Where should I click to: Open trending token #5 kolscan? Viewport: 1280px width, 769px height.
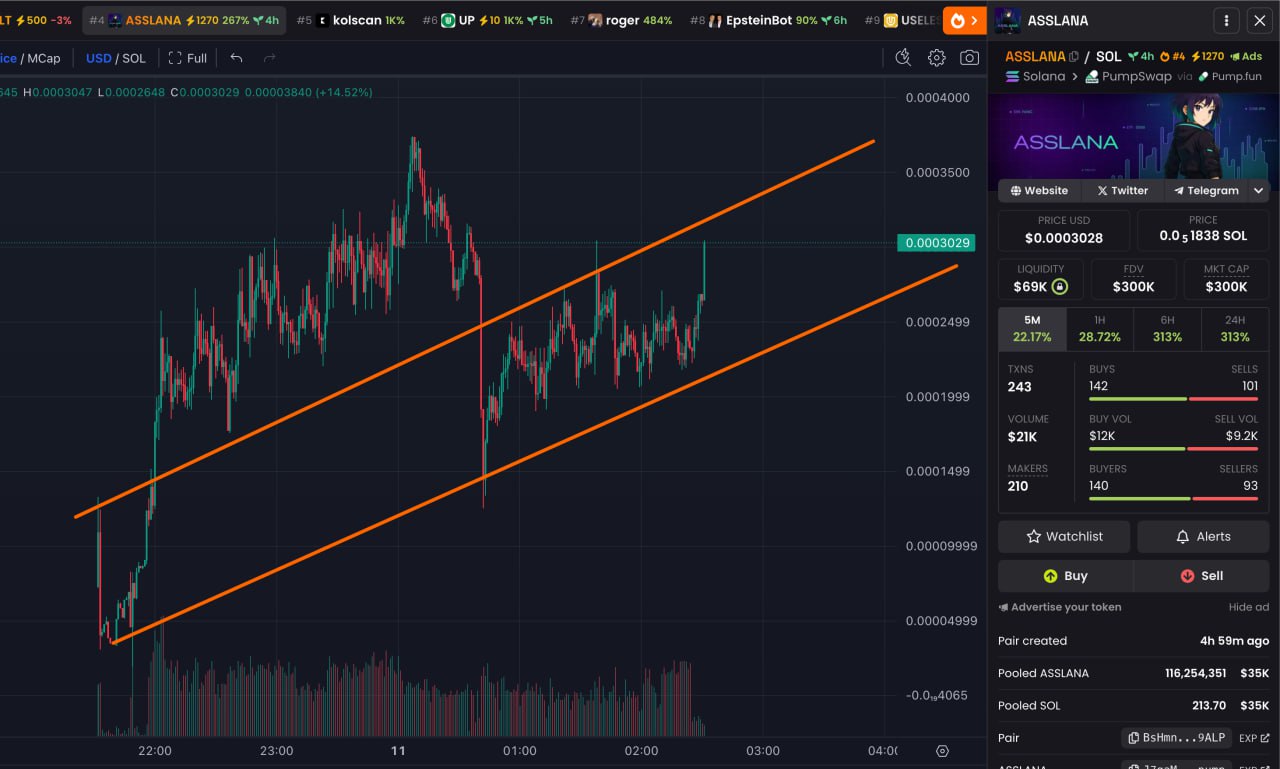pos(350,20)
